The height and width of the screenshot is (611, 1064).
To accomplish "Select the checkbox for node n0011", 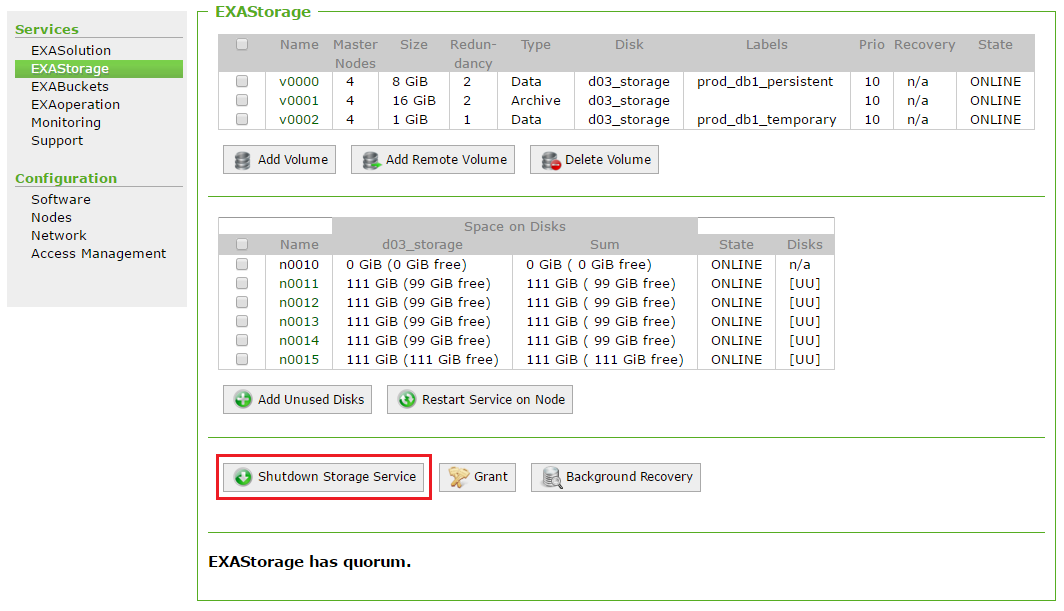I will pos(242,283).
